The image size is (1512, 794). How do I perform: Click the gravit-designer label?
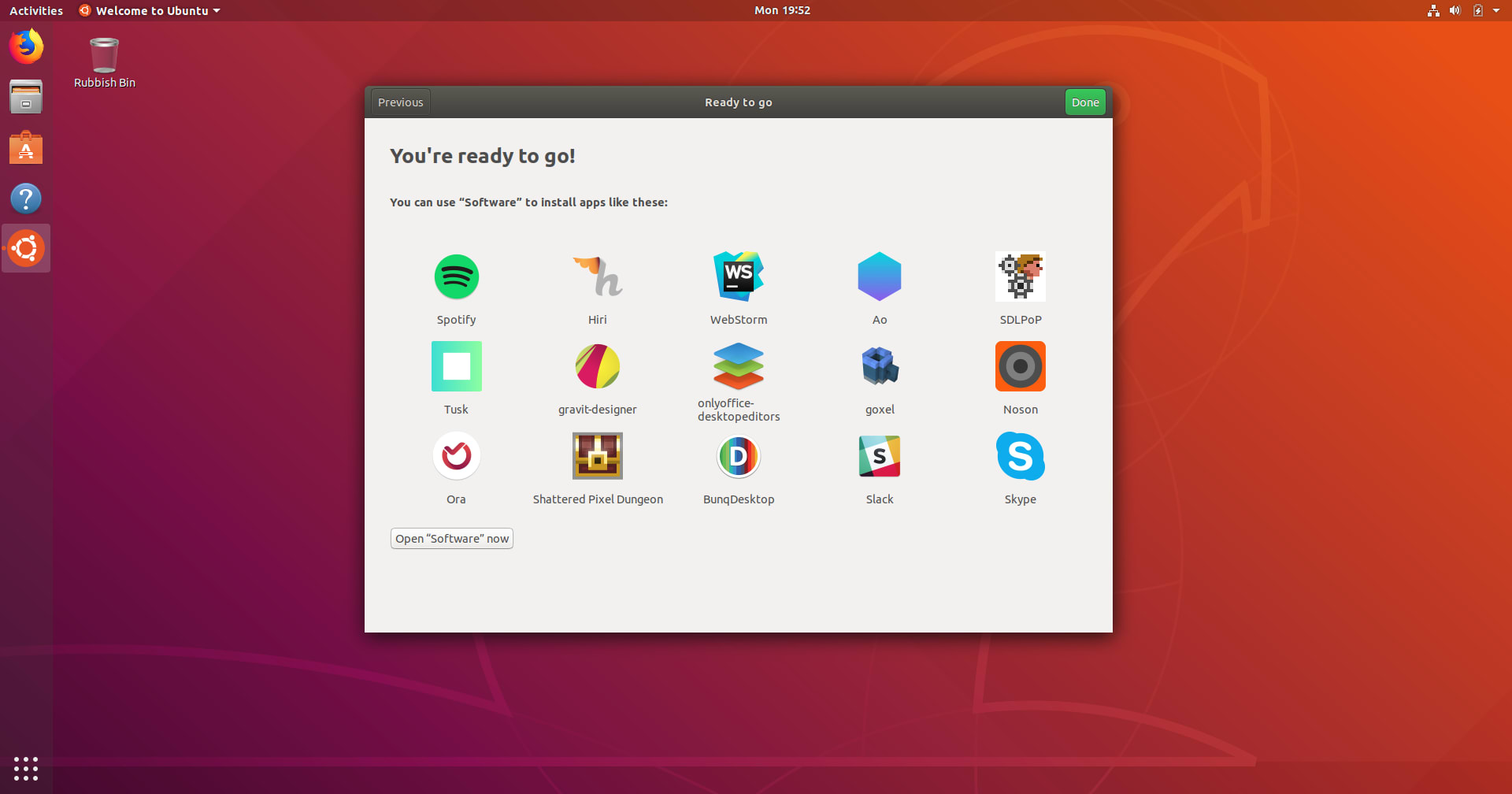[x=598, y=410]
